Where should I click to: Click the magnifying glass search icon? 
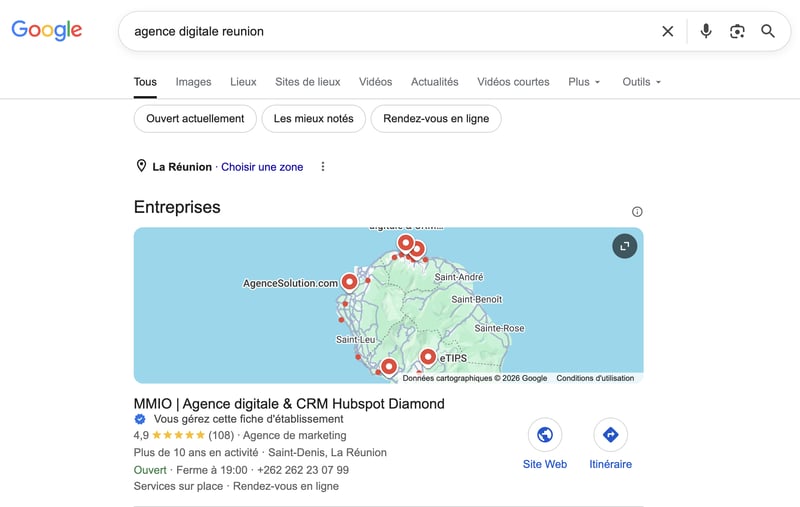(768, 31)
